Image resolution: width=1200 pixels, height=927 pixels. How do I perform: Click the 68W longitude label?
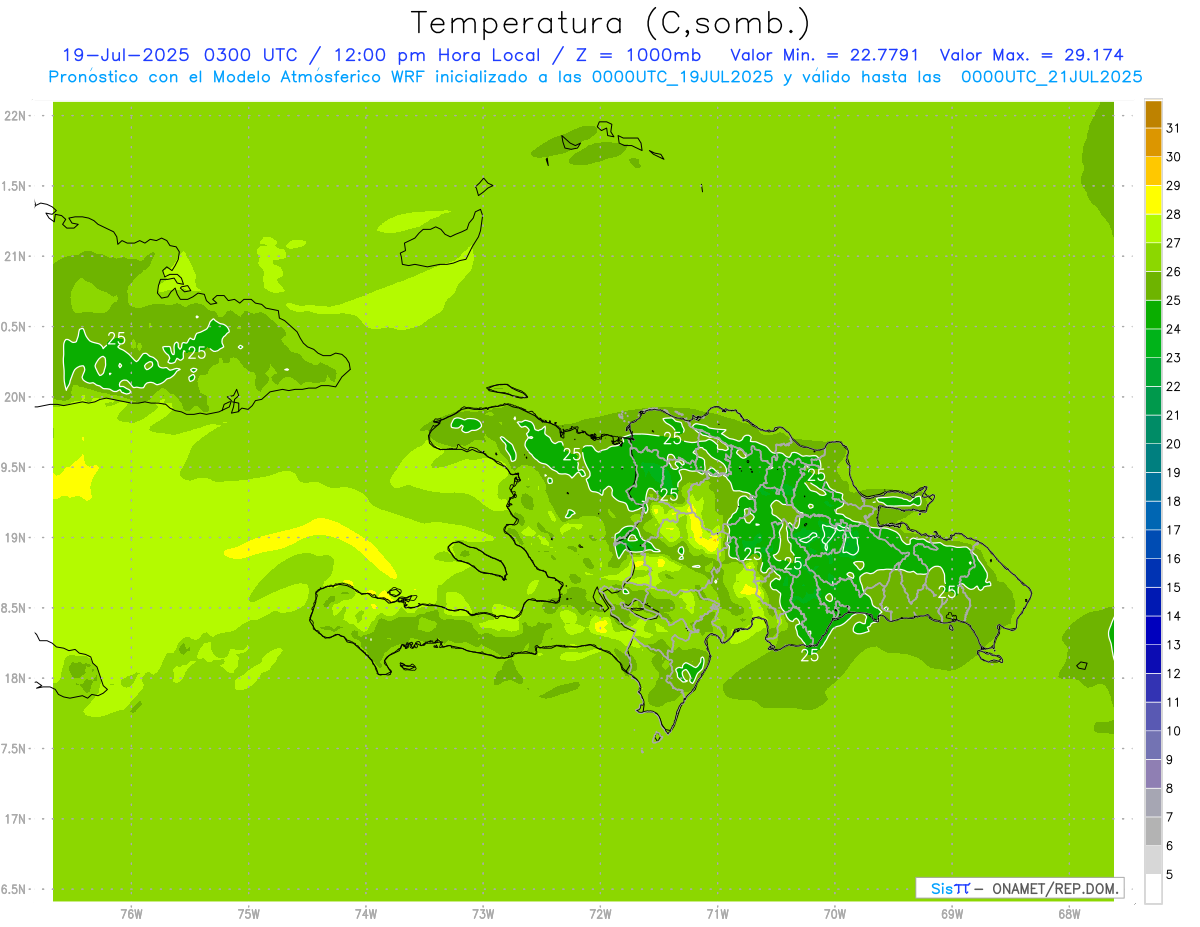(x=1069, y=914)
